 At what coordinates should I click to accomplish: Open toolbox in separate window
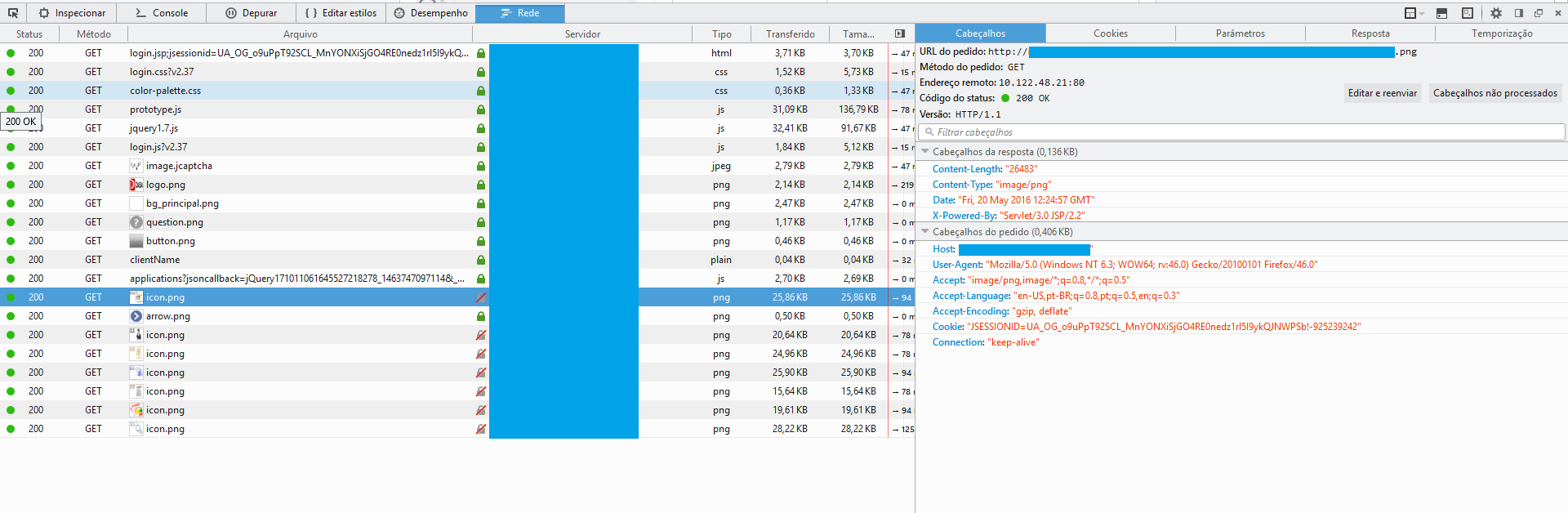[x=1539, y=13]
